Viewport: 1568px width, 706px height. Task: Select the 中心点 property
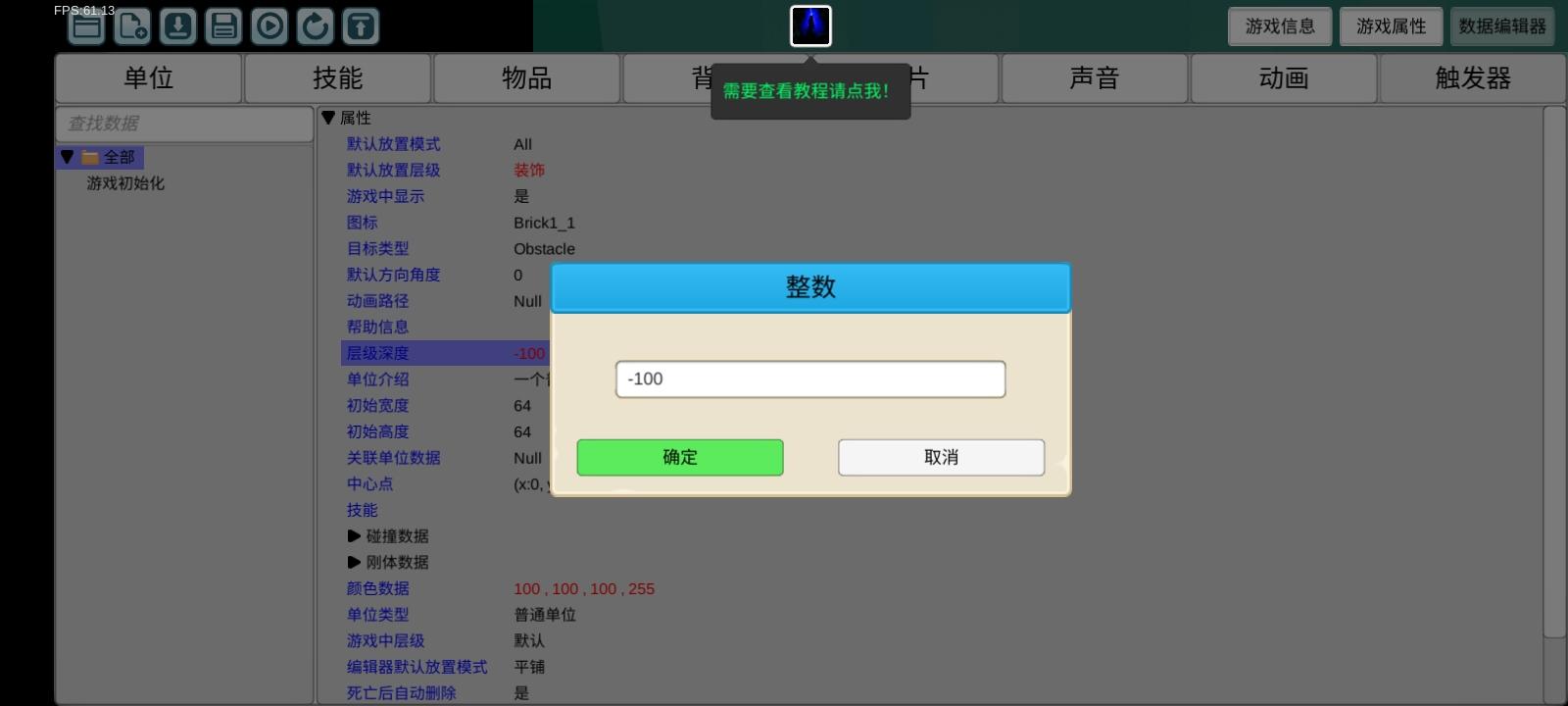click(x=369, y=484)
